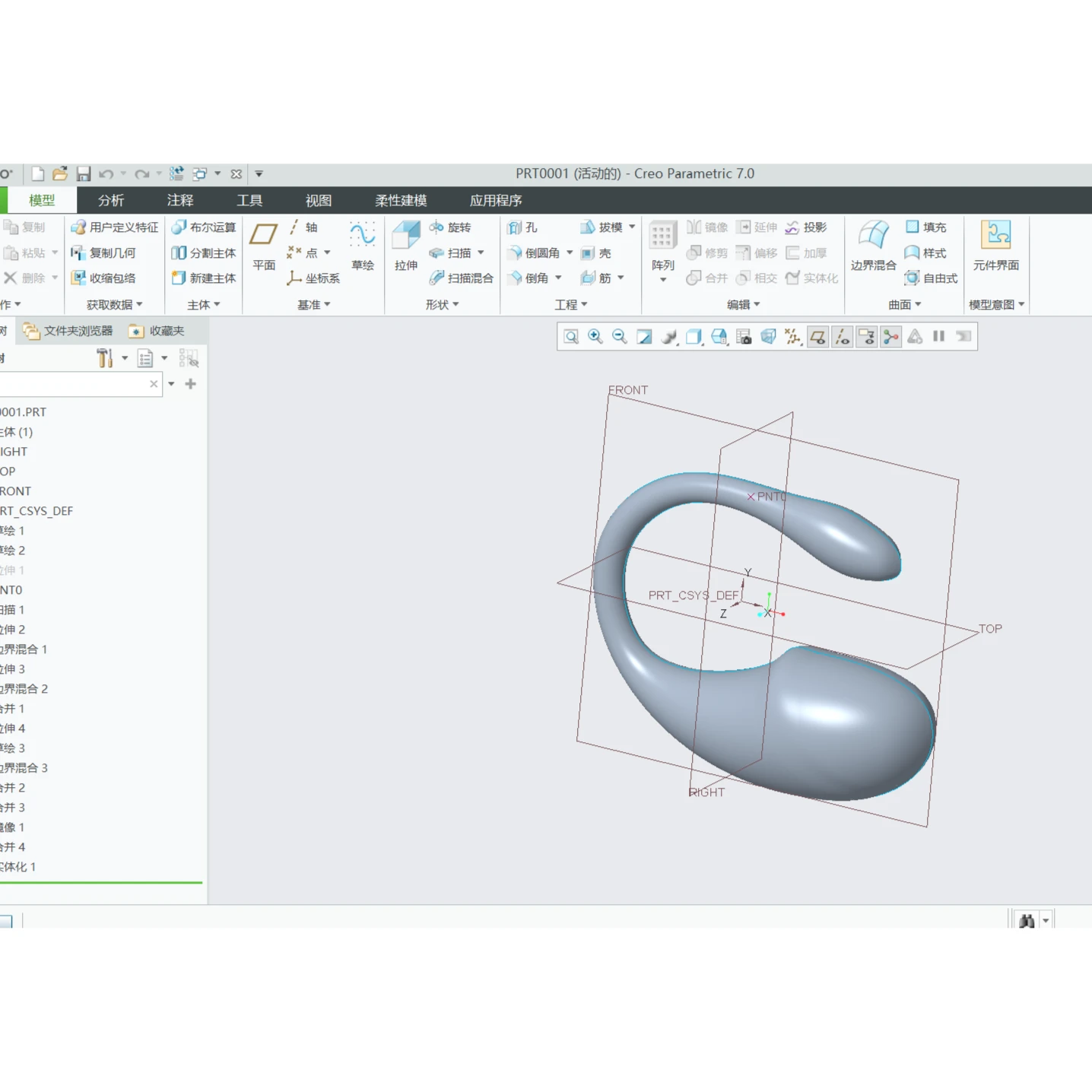Image resolution: width=1092 pixels, height=1092 pixels.
Task: Click Shrinkwrap (收缩包络)
Action: pyautogui.click(x=103, y=278)
